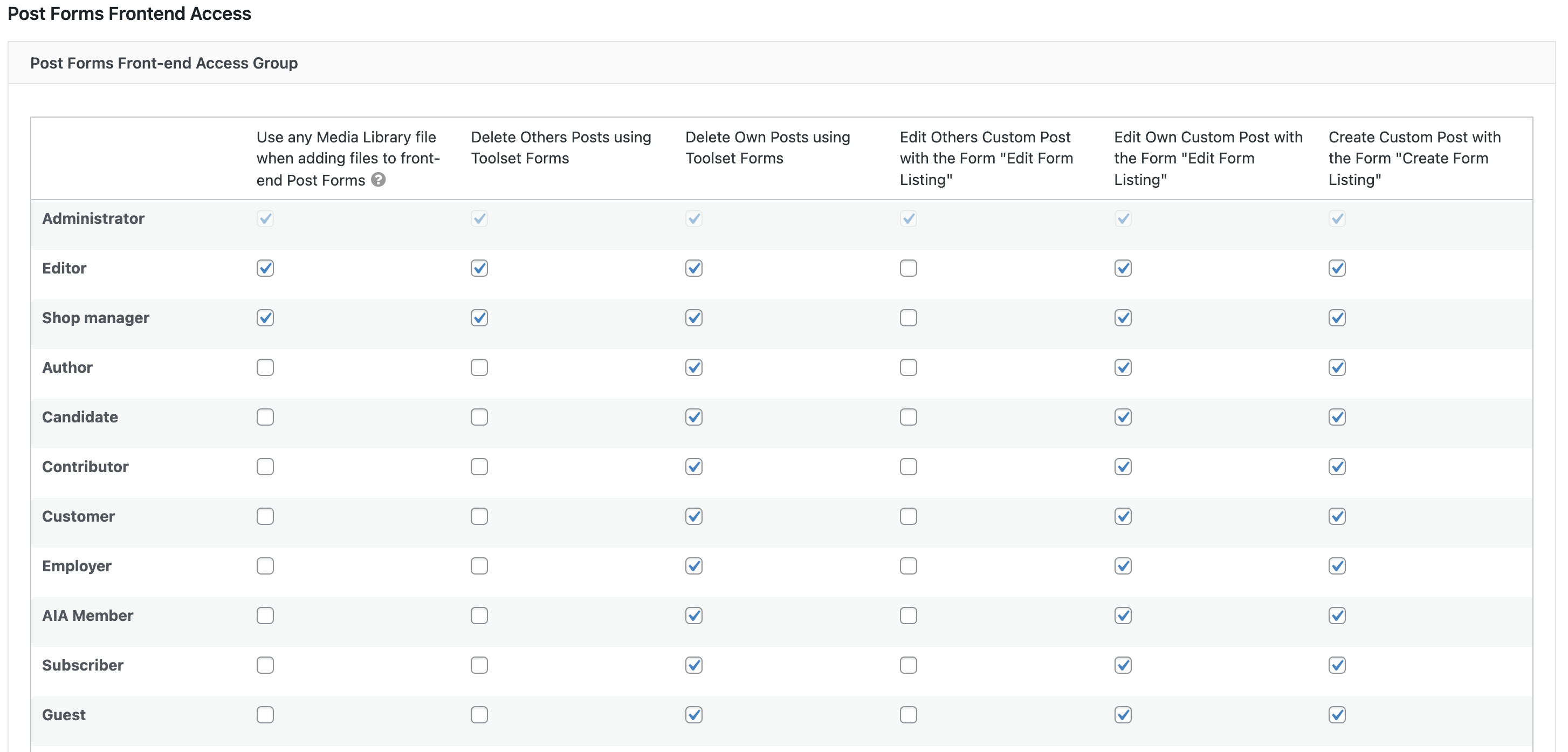Click the help icon beside front-end Post Forms
Viewport: 1568px width, 752px height.
pos(378,180)
